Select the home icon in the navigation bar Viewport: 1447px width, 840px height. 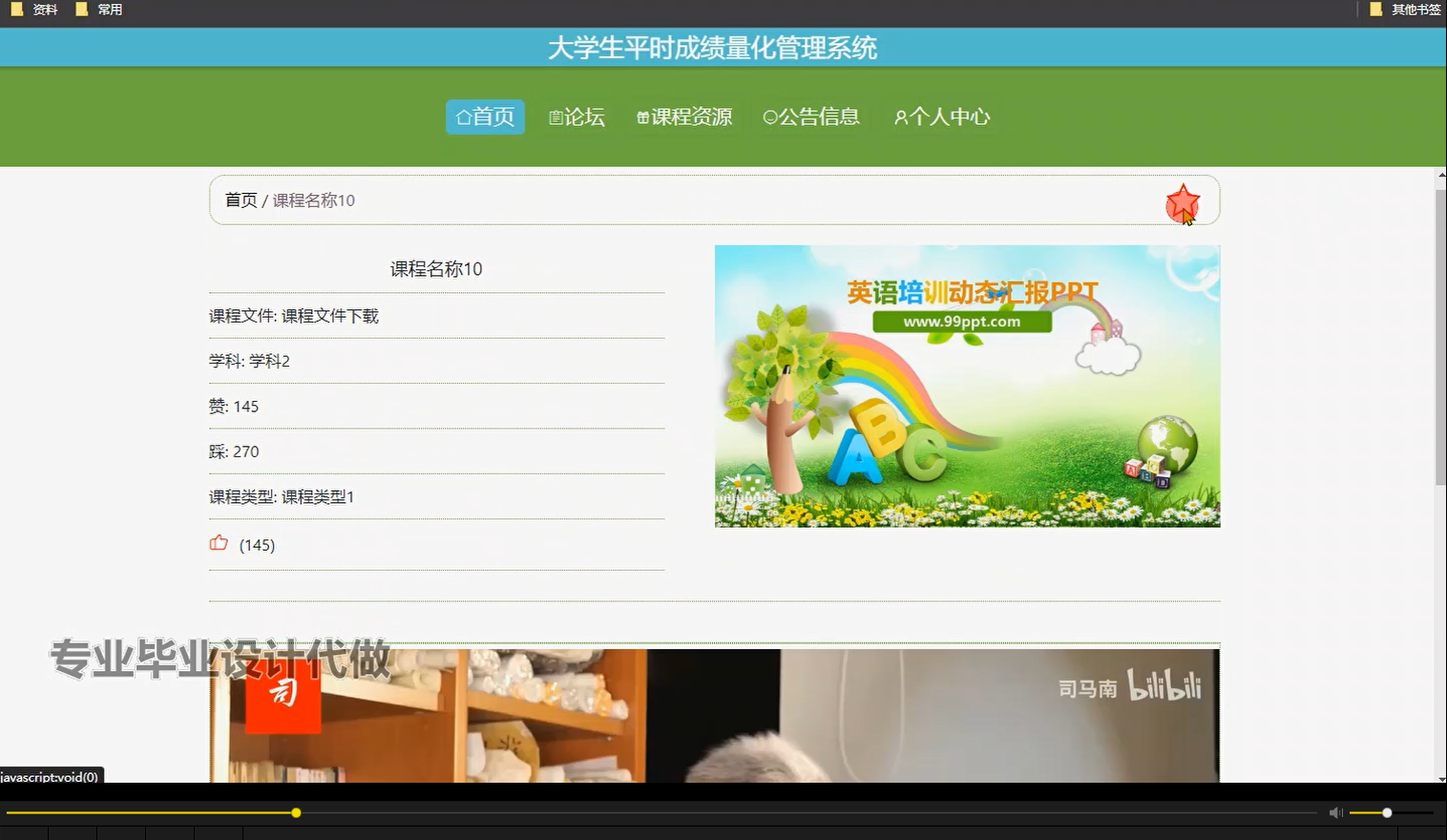[x=462, y=116]
